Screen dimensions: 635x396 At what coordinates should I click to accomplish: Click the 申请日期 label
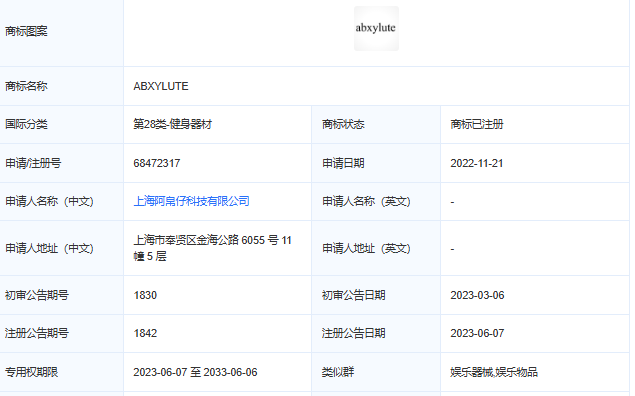click(x=343, y=163)
